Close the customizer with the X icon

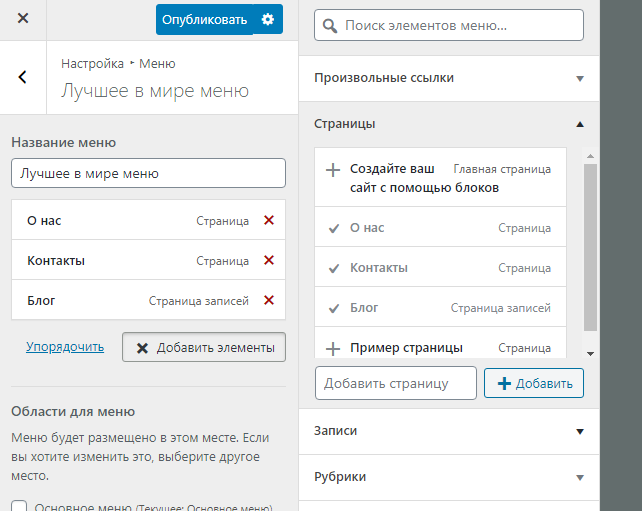click(x=23, y=18)
